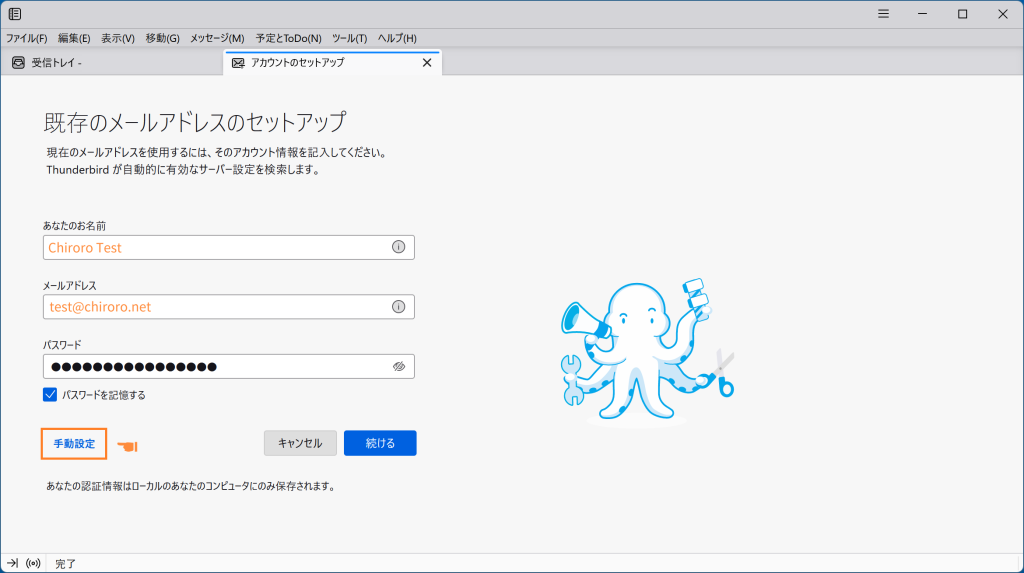Image resolution: width=1024 pixels, height=573 pixels.
Task: Open the 編集(E) menu
Action: pyautogui.click(x=74, y=39)
